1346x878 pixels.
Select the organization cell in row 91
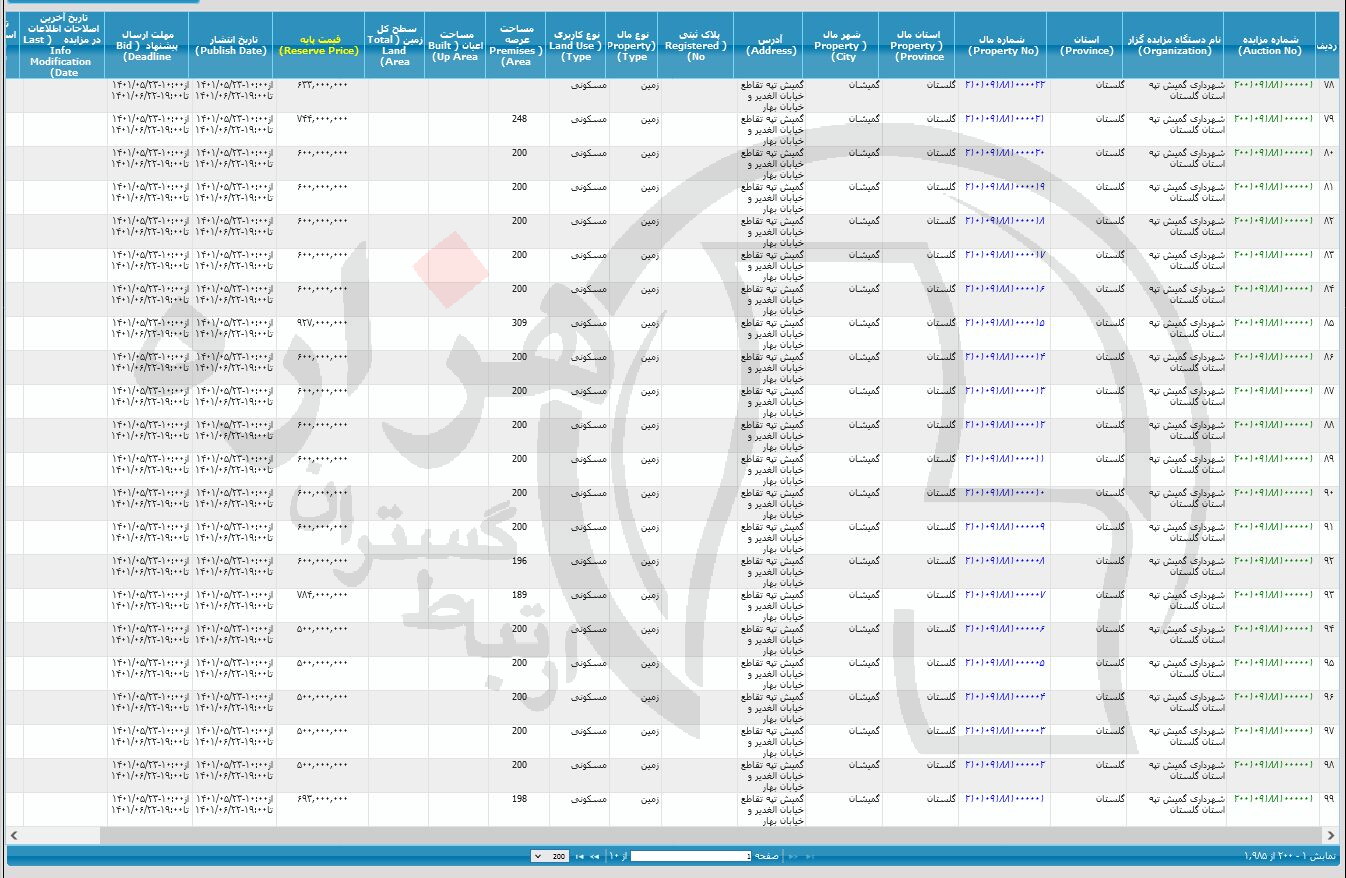click(1175, 538)
